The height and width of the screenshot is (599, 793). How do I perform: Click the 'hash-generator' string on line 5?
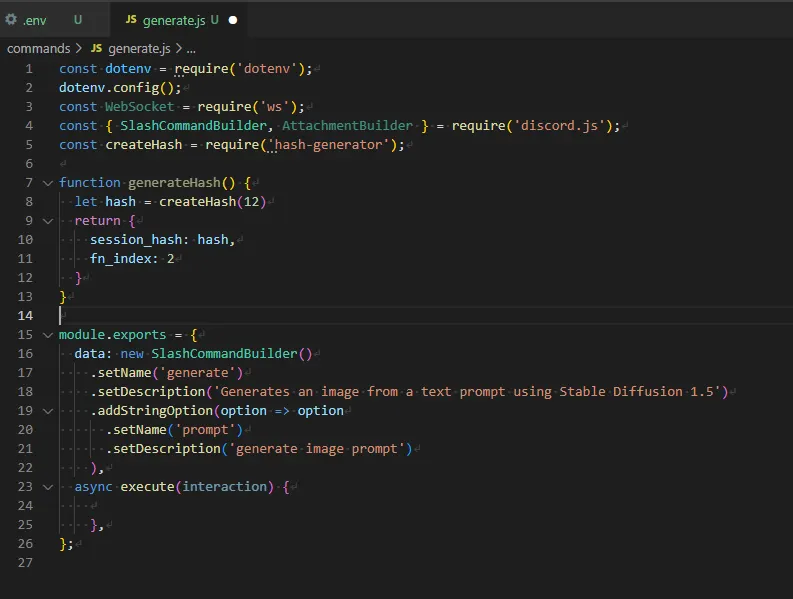tap(328, 145)
